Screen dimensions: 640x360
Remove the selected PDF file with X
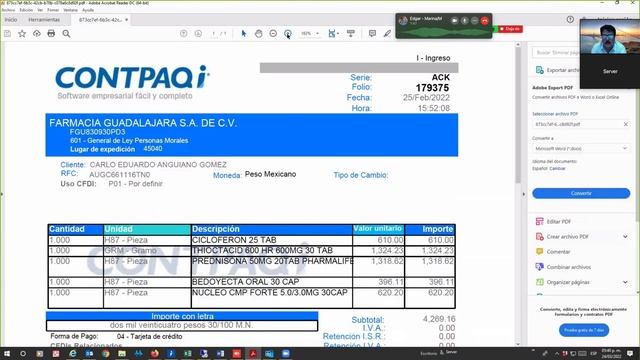626,124
